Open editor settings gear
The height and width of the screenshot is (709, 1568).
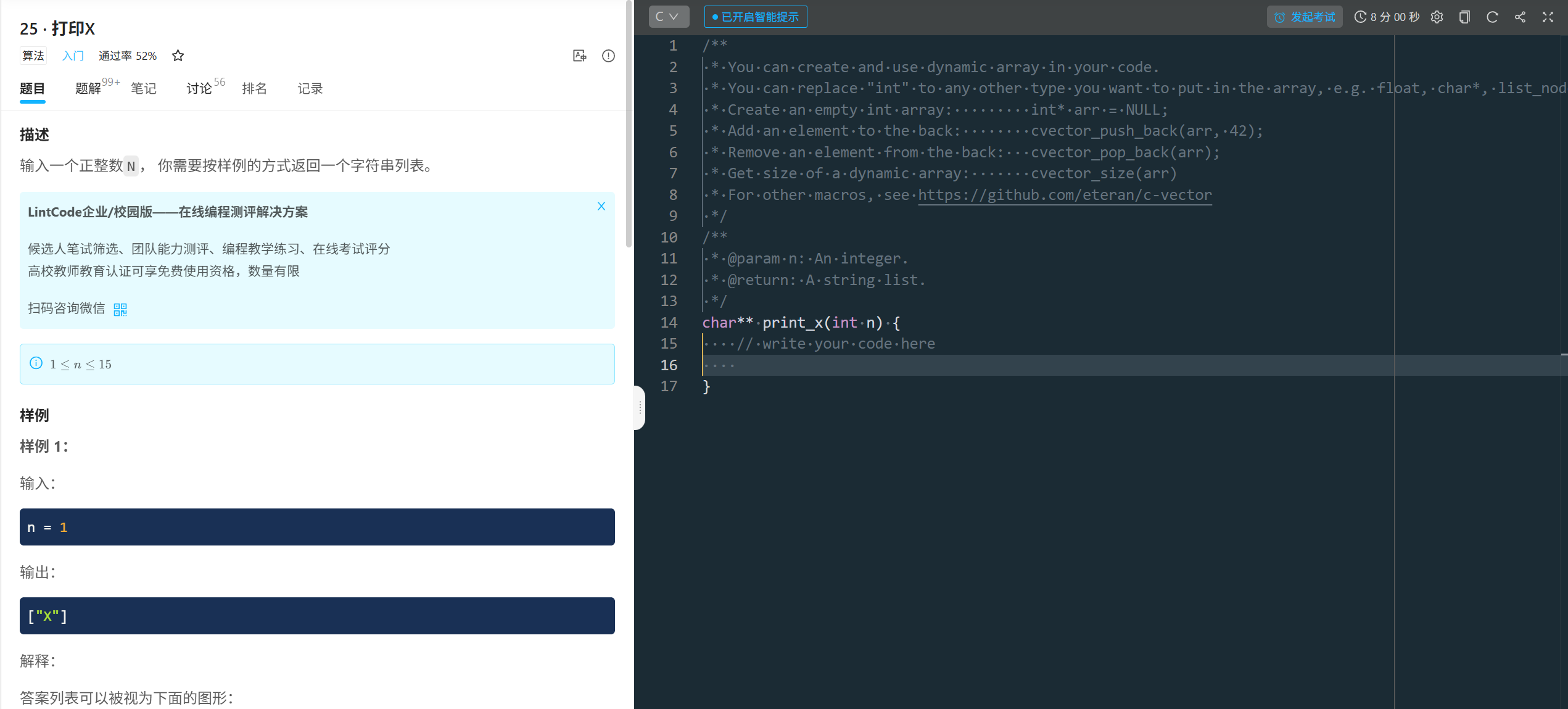pyautogui.click(x=1437, y=17)
